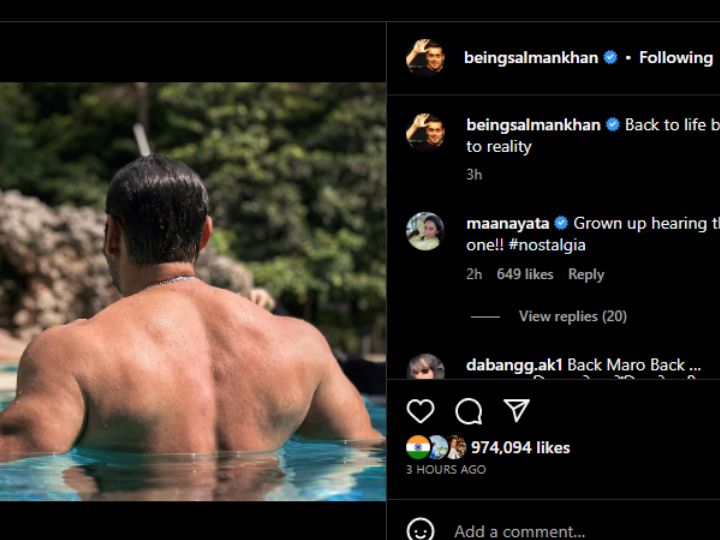Image resolution: width=720 pixels, height=540 pixels.
Task: Open the beingsalmankhan profile from the header username
Action: pos(531,58)
